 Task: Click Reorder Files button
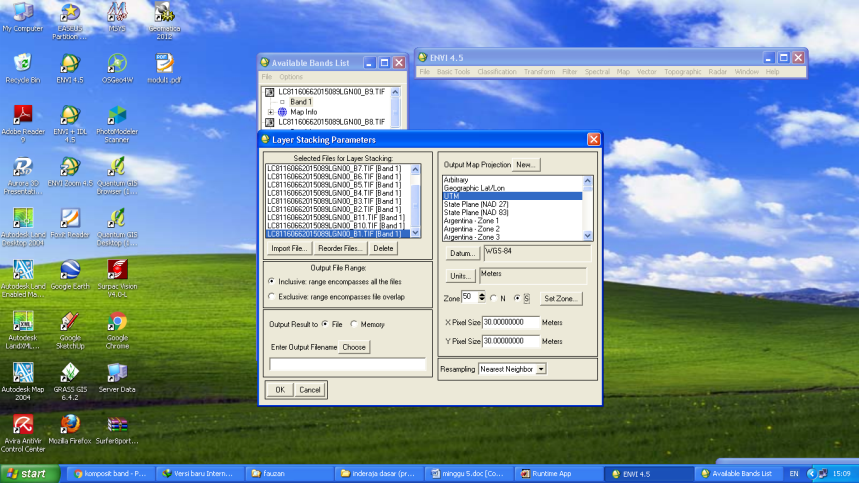click(x=340, y=248)
